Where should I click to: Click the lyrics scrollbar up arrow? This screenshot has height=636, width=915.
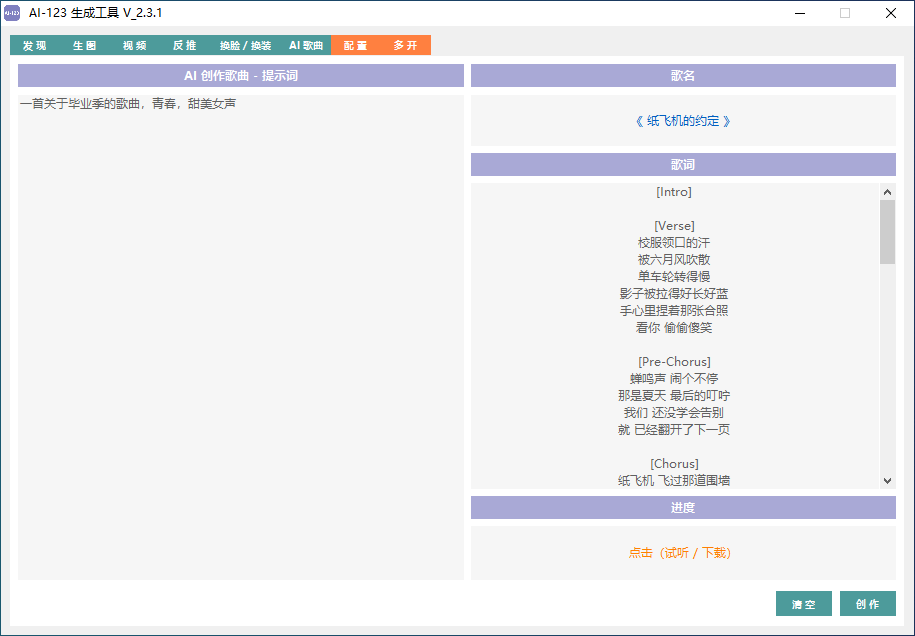[x=888, y=192]
